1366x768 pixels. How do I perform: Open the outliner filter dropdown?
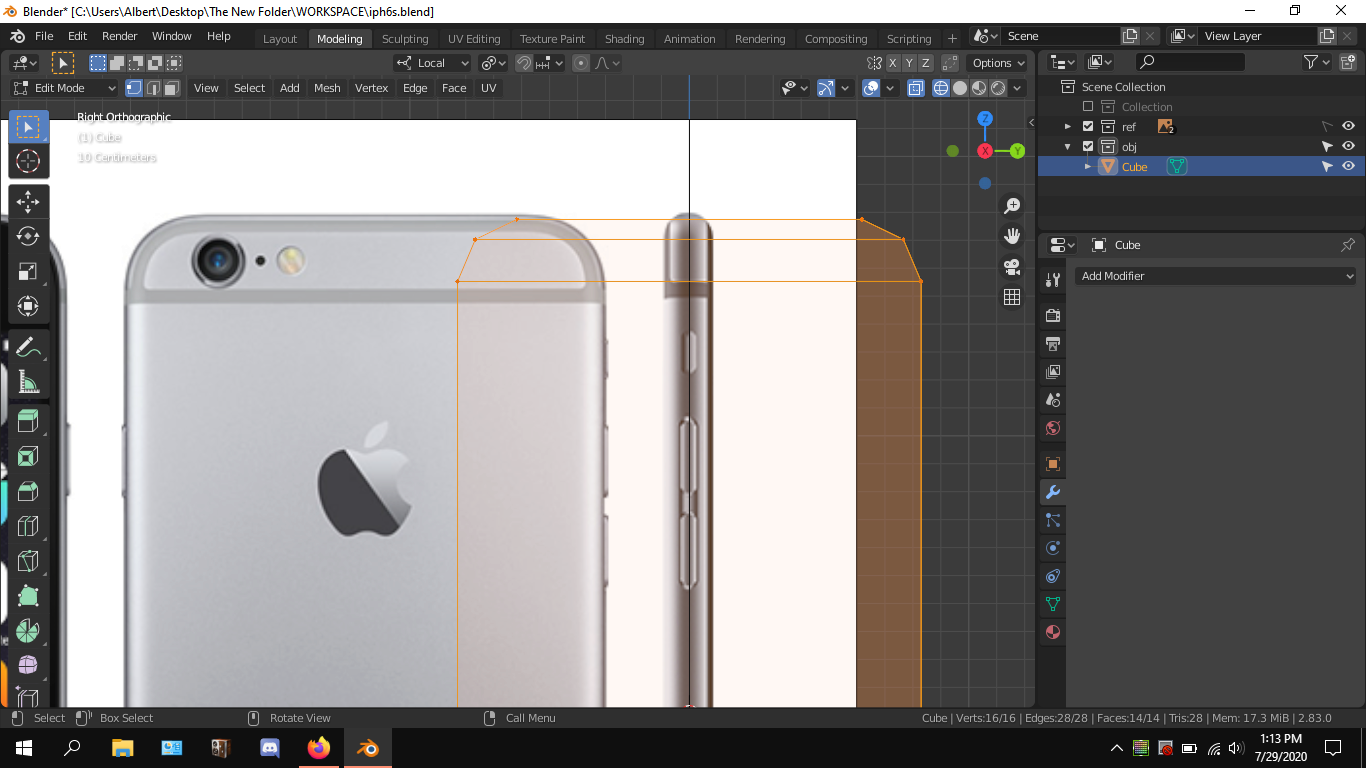point(1317,62)
